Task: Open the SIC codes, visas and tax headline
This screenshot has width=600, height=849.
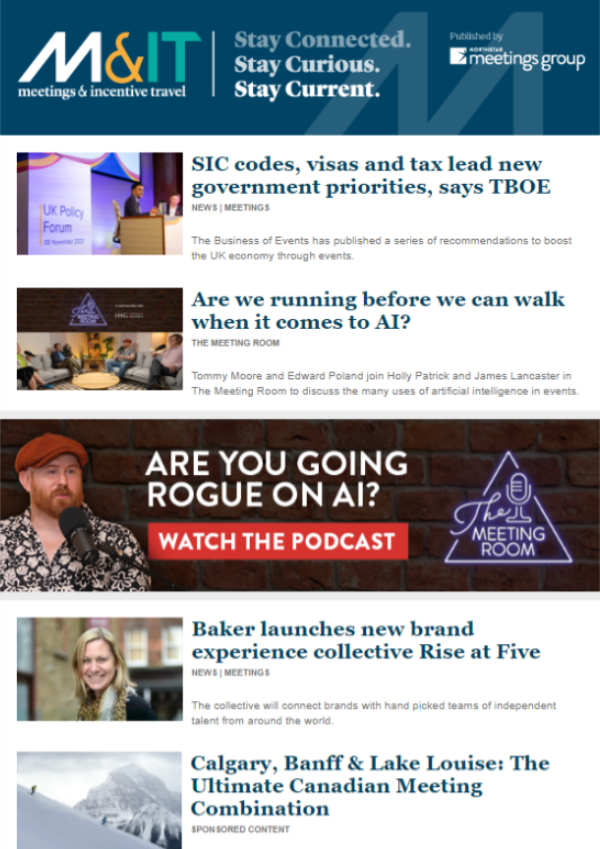Action: coord(371,175)
